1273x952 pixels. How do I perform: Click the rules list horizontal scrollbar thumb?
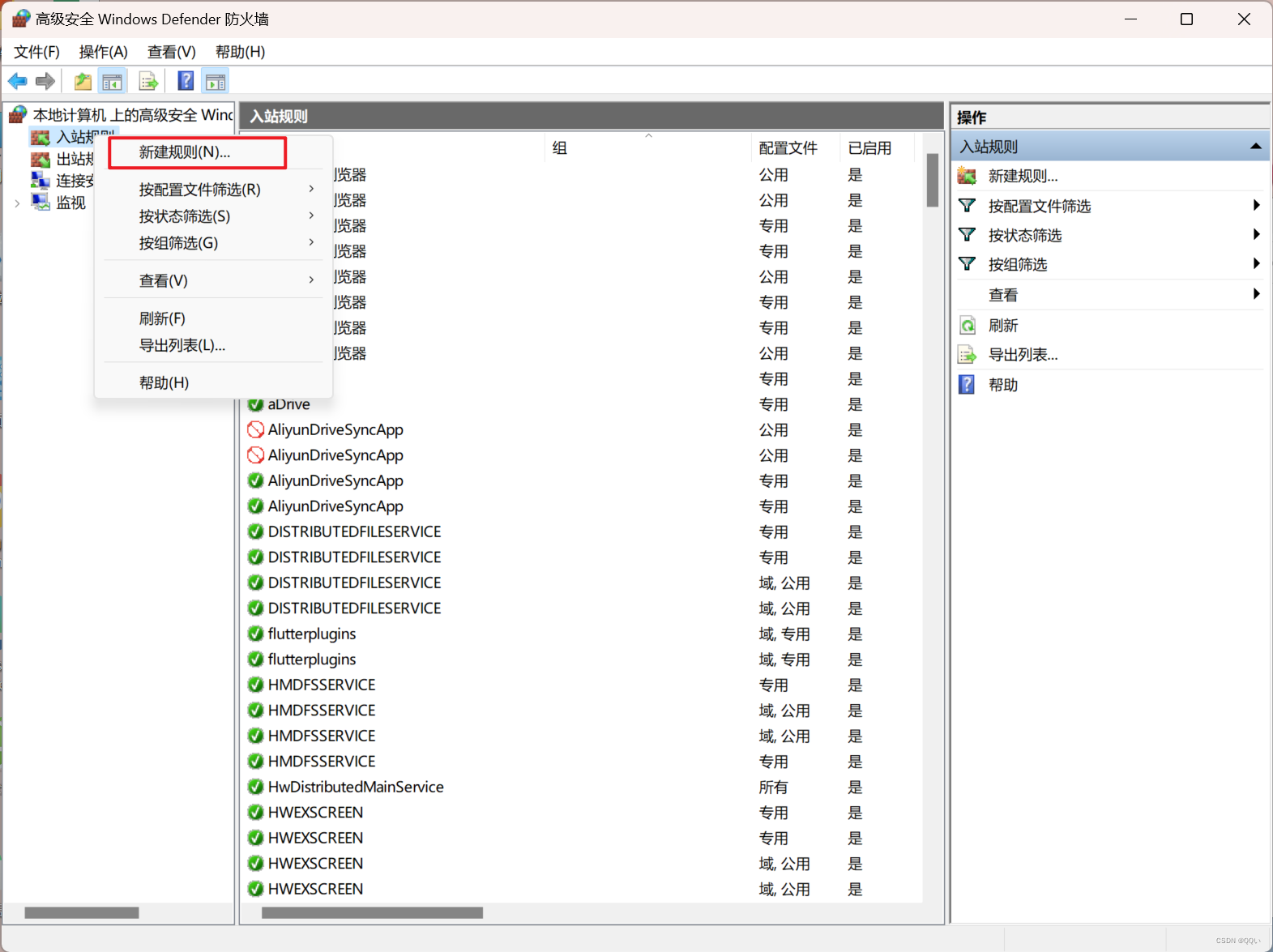(x=372, y=913)
